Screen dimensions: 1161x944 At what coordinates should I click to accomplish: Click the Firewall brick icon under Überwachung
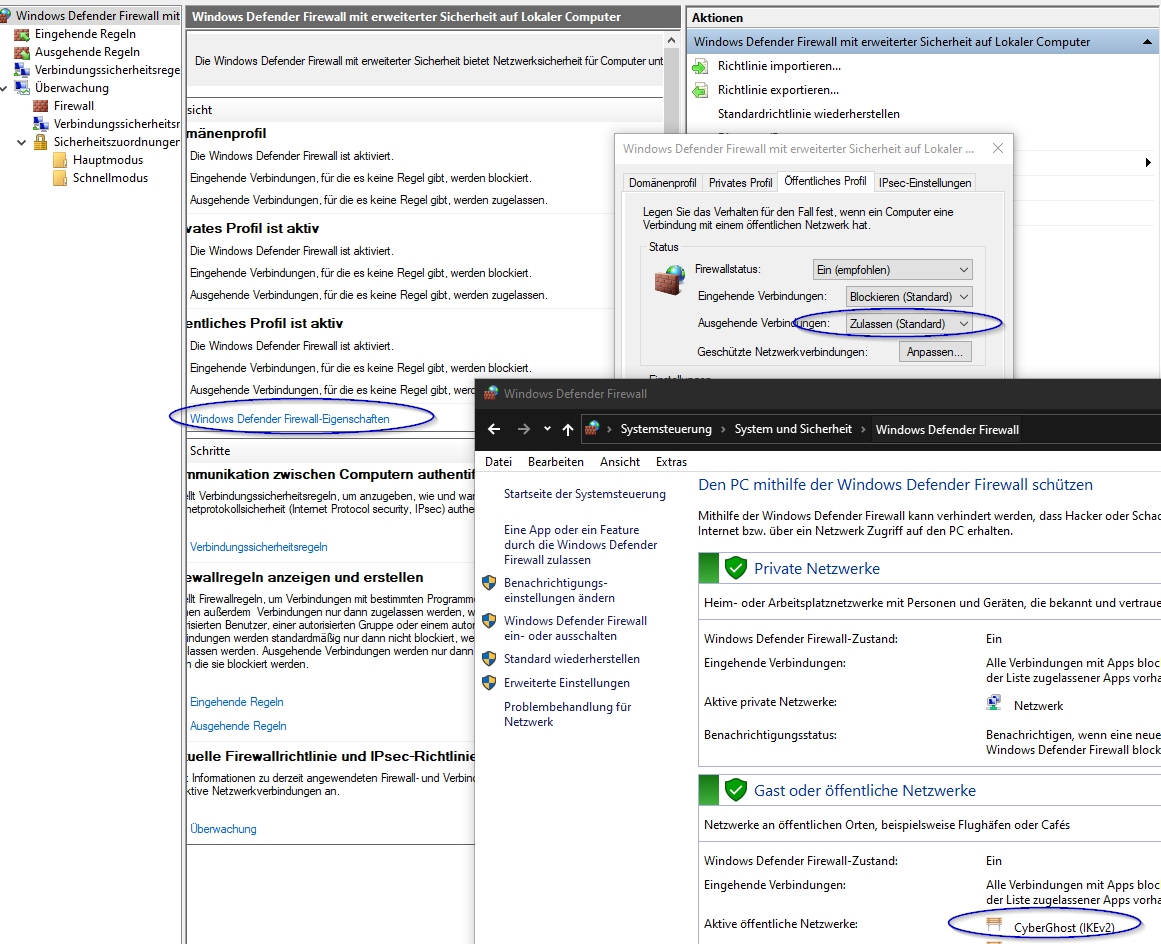(x=41, y=106)
